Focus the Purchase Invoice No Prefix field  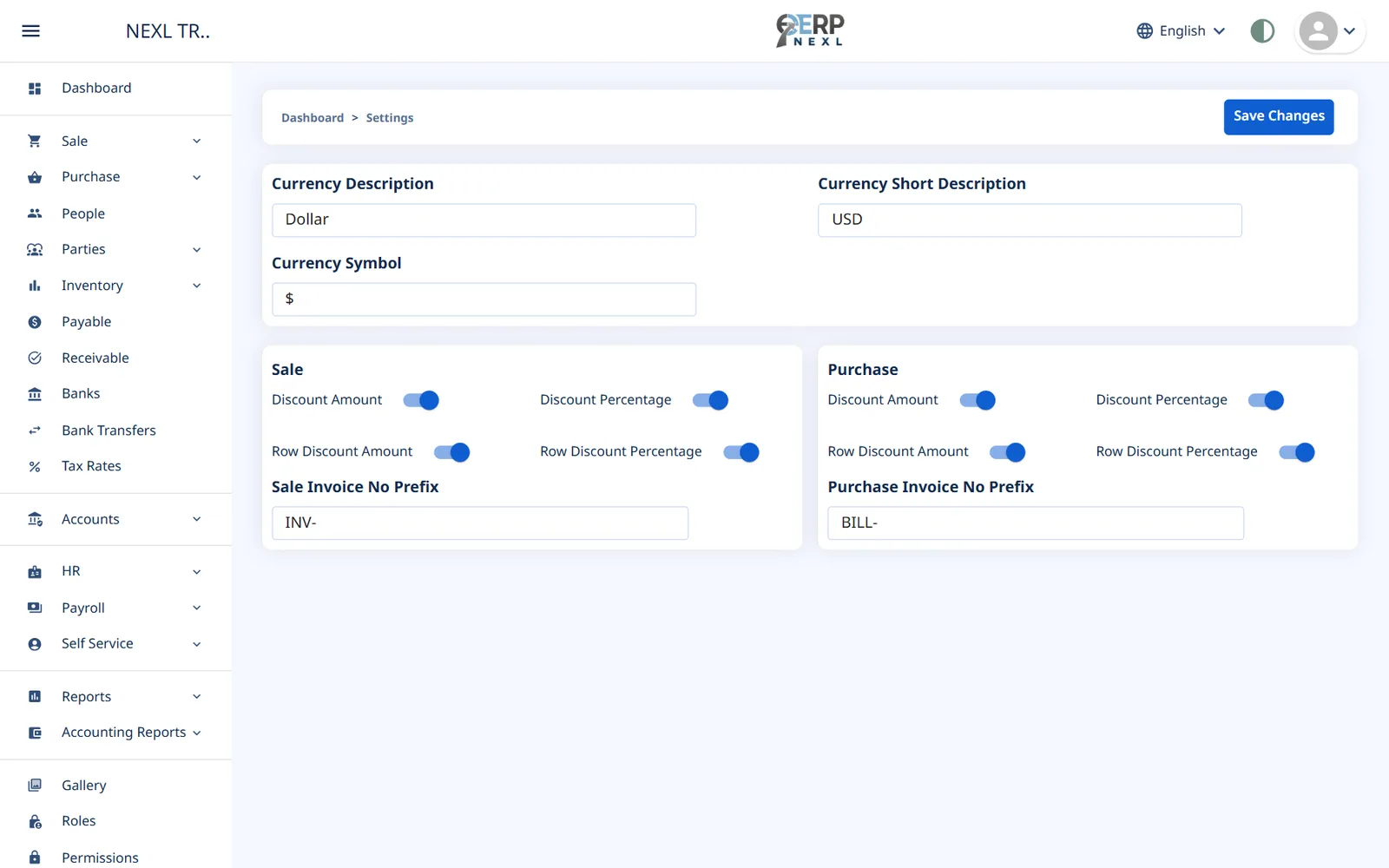tap(1036, 523)
